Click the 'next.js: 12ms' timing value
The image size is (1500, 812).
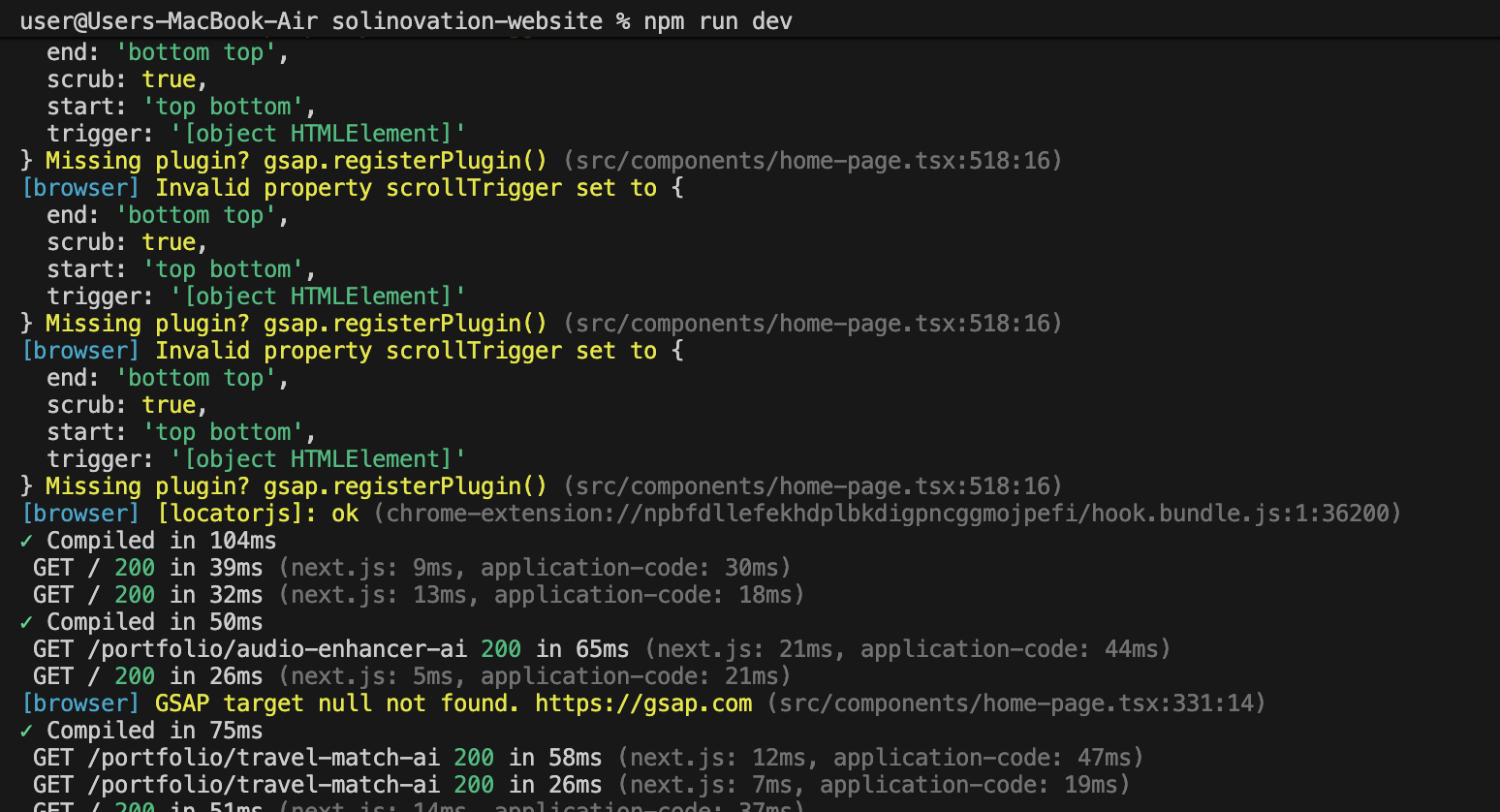point(718,758)
